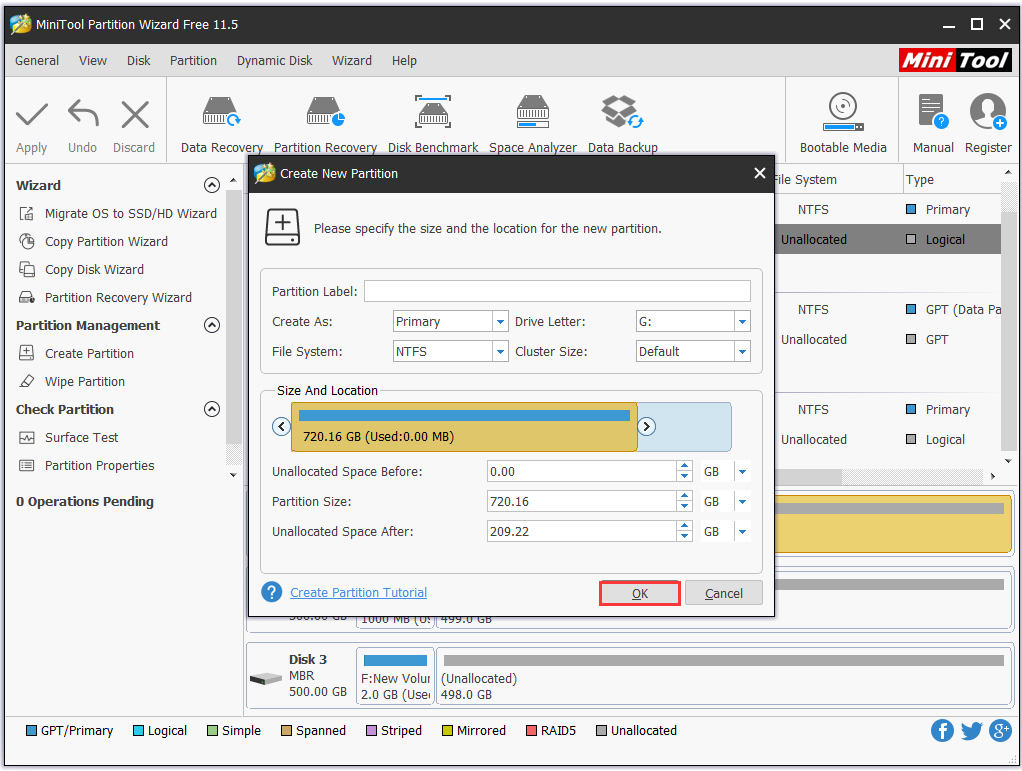Change unit for Unallocated Space After
The height and width of the screenshot is (771, 1022).
click(x=742, y=532)
